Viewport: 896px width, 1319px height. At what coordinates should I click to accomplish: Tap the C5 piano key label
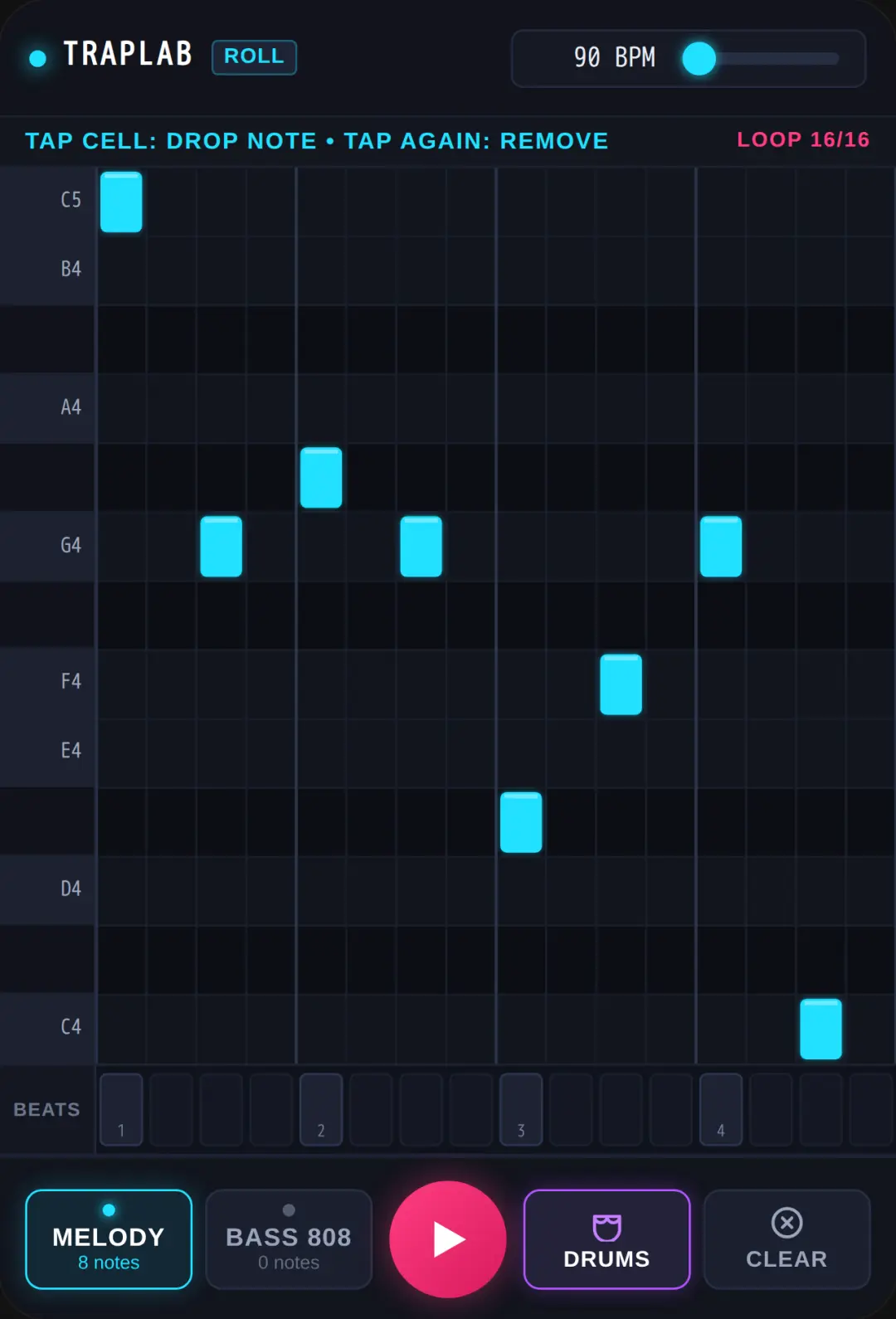tap(48, 201)
